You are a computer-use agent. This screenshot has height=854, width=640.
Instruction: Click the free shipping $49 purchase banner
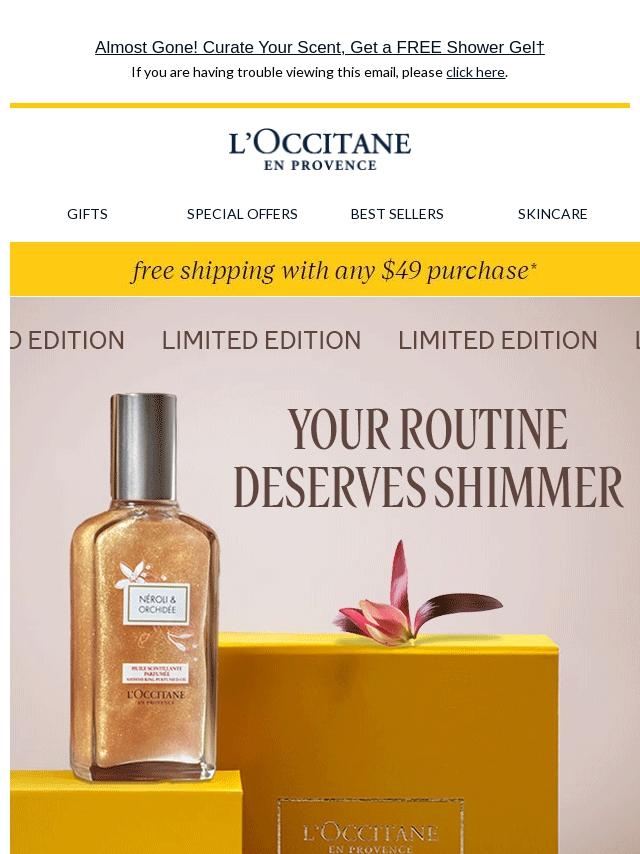pyautogui.click(x=325, y=270)
